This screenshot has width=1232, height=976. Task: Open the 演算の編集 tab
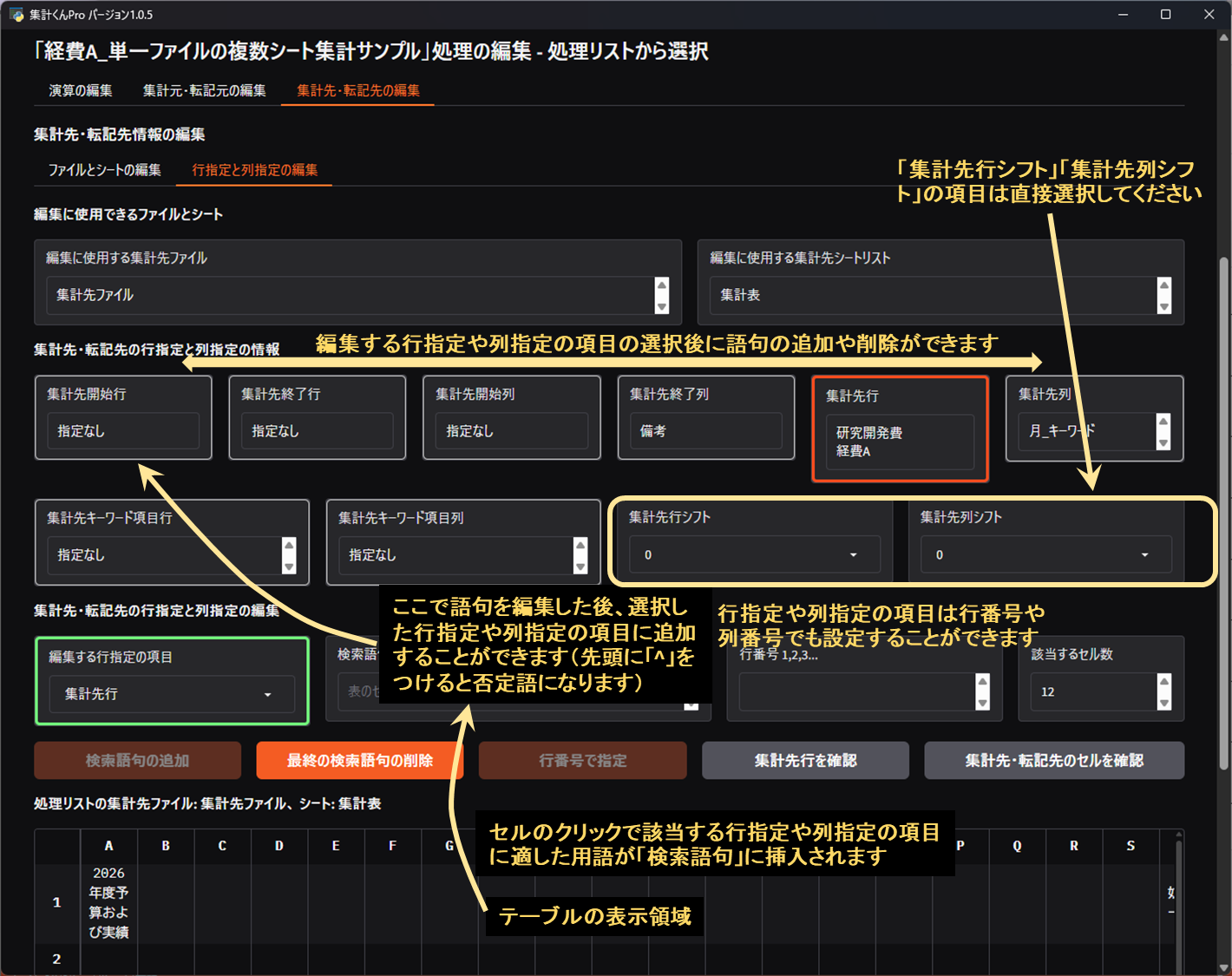(81, 90)
